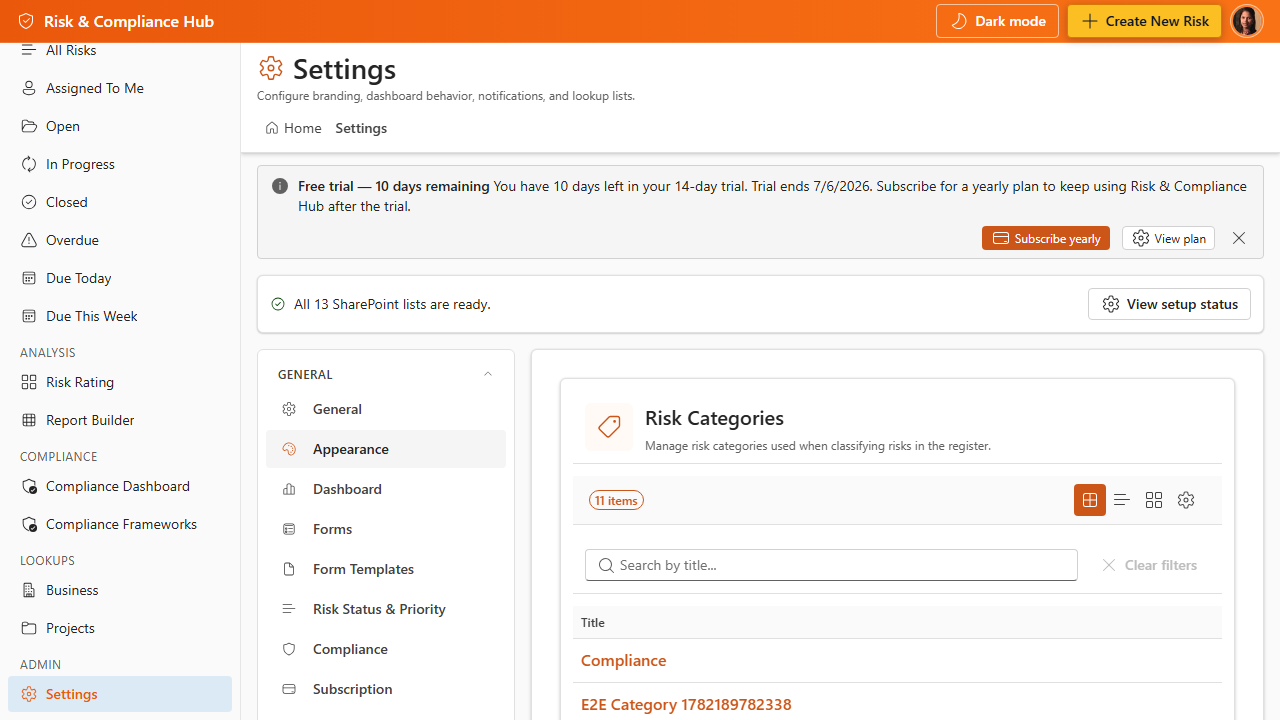Open the user profile avatar
Screen dimensions: 1280x720
coord(1246,21)
